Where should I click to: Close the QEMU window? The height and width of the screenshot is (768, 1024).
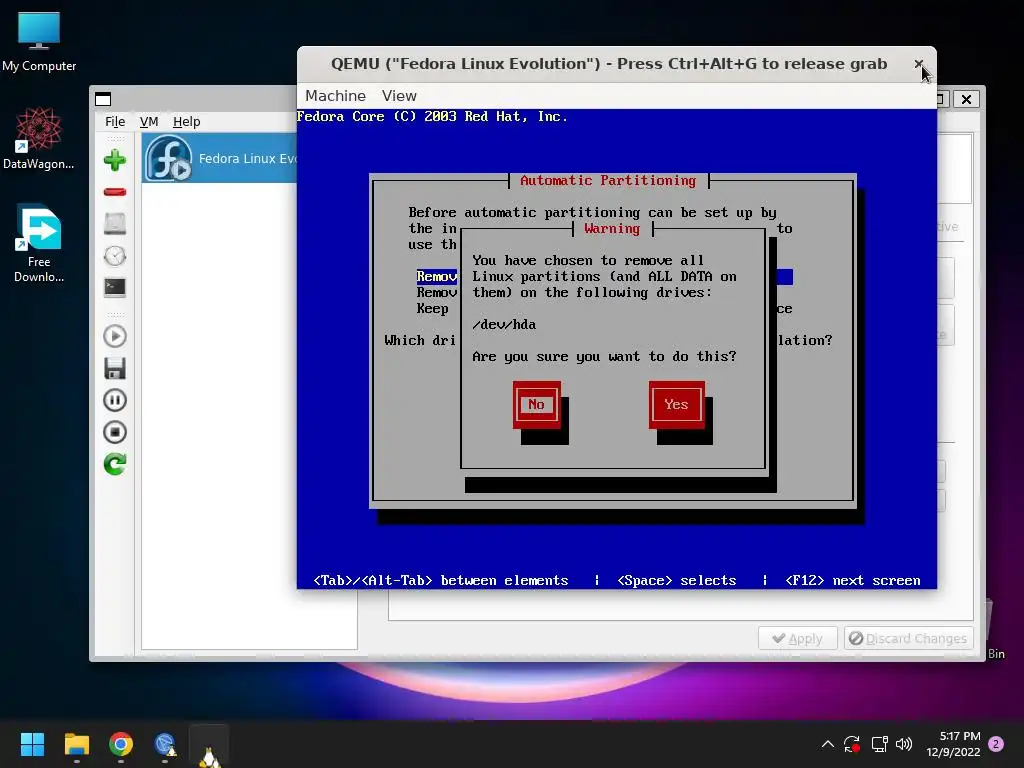[919, 64]
